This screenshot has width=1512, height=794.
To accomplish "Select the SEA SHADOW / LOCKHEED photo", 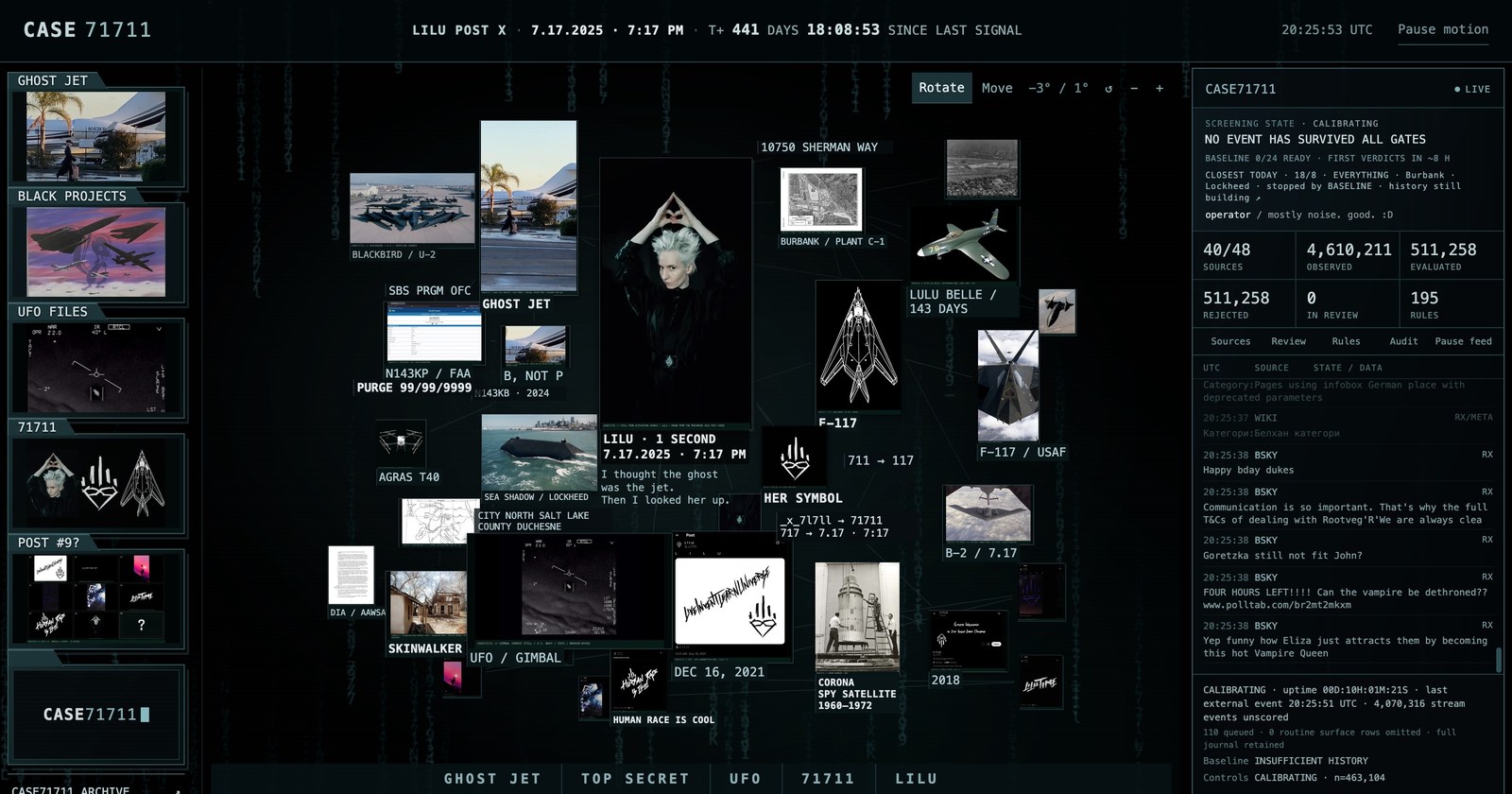I will 539,452.
